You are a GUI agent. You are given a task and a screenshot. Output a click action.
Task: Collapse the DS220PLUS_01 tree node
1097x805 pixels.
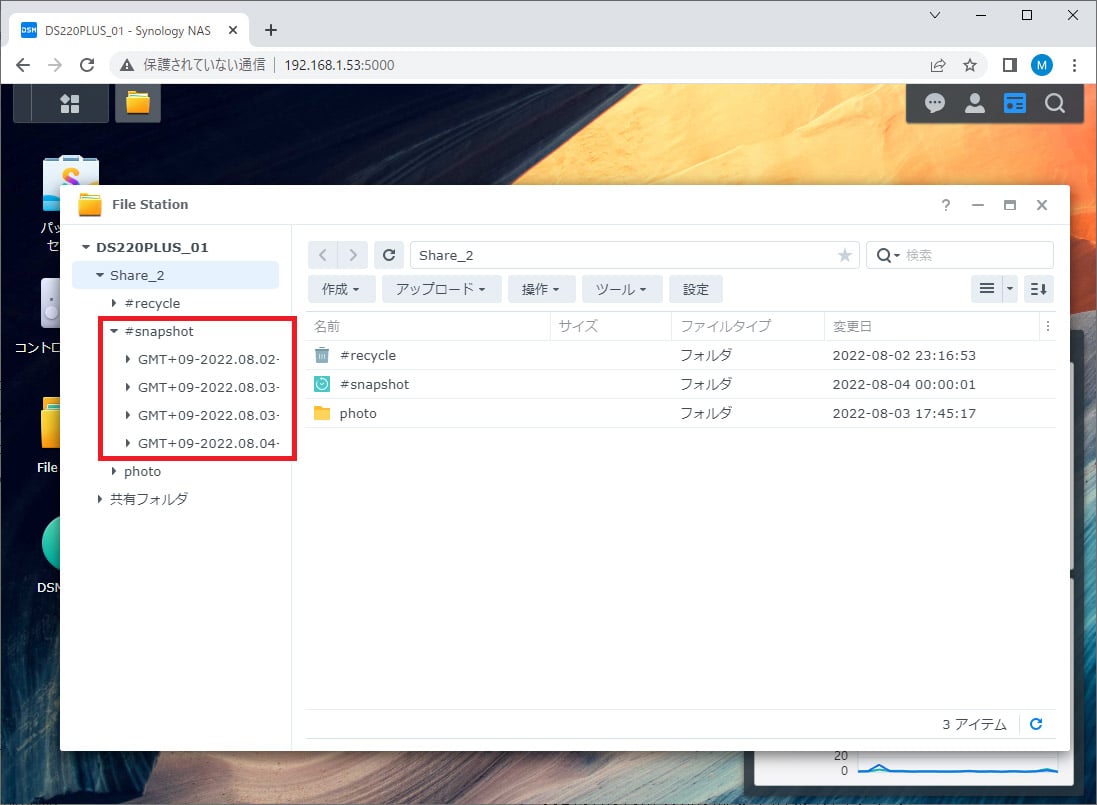pos(86,247)
